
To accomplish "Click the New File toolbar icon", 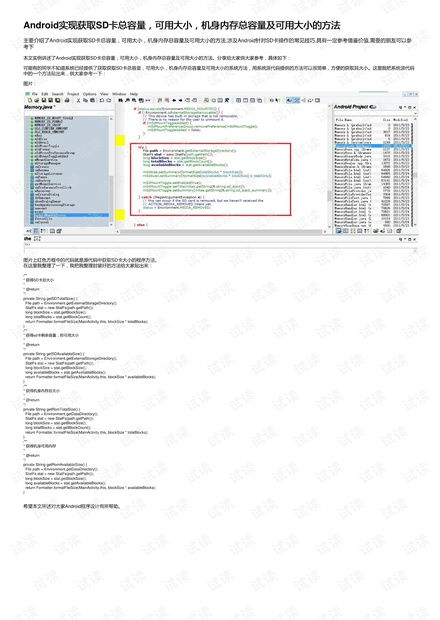I will pyautogui.click(x=30, y=100).
